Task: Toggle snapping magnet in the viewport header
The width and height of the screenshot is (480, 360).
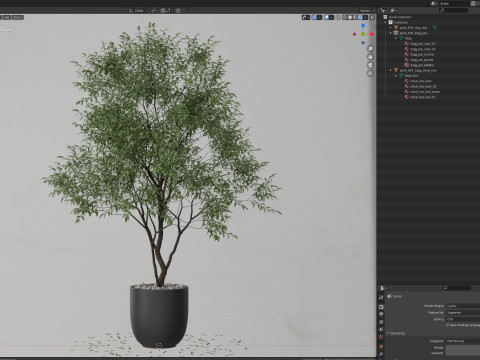Action: point(163,11)
